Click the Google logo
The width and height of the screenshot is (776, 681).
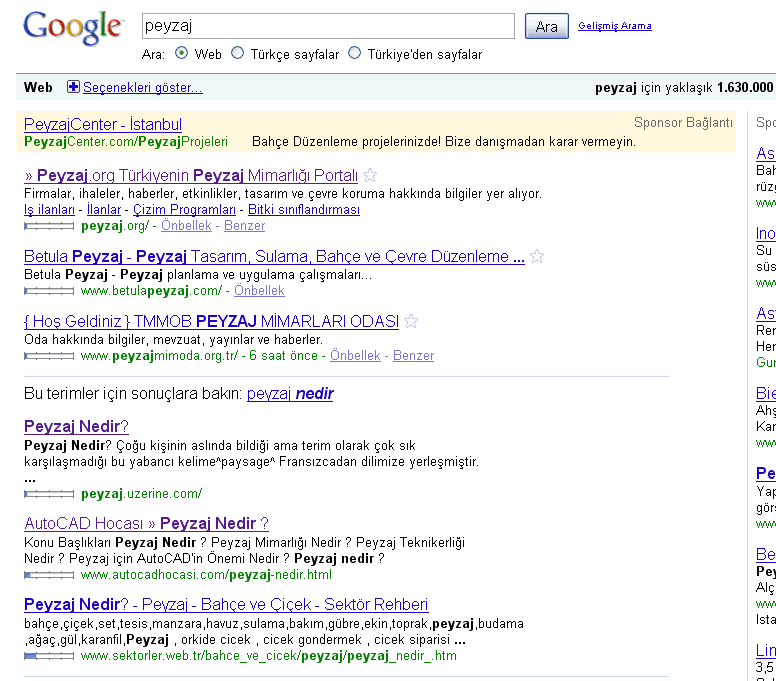pyautogui.click(x=73, y=28)
